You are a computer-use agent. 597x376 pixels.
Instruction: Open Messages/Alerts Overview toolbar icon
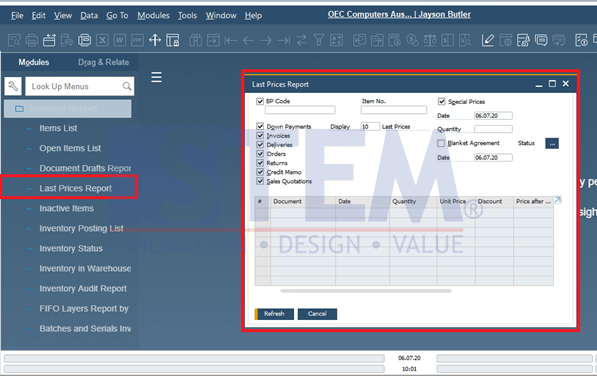tap(541, 40)
